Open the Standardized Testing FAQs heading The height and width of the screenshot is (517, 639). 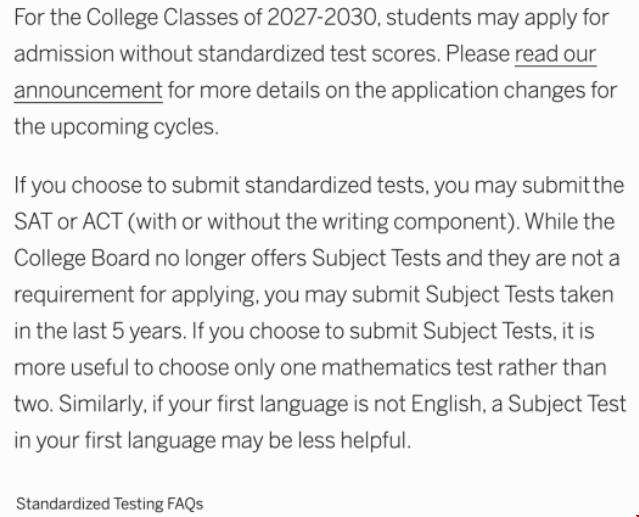[109, 504]
